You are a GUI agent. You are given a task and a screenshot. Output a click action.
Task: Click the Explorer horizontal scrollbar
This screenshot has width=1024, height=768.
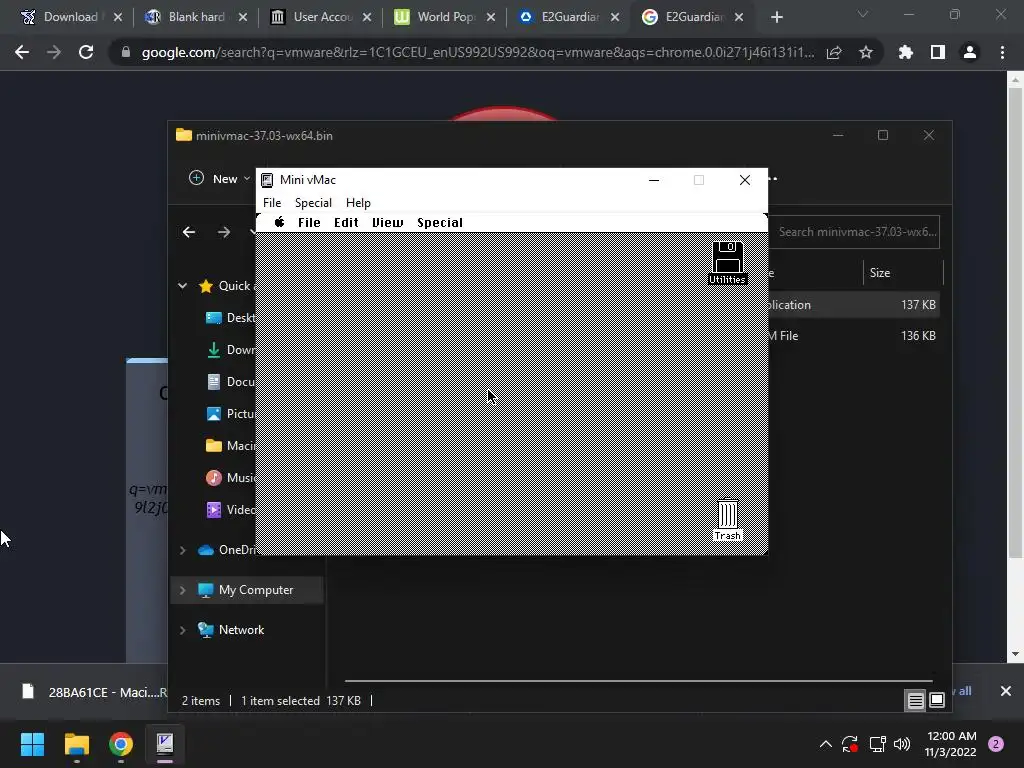(x=638, y=680)
